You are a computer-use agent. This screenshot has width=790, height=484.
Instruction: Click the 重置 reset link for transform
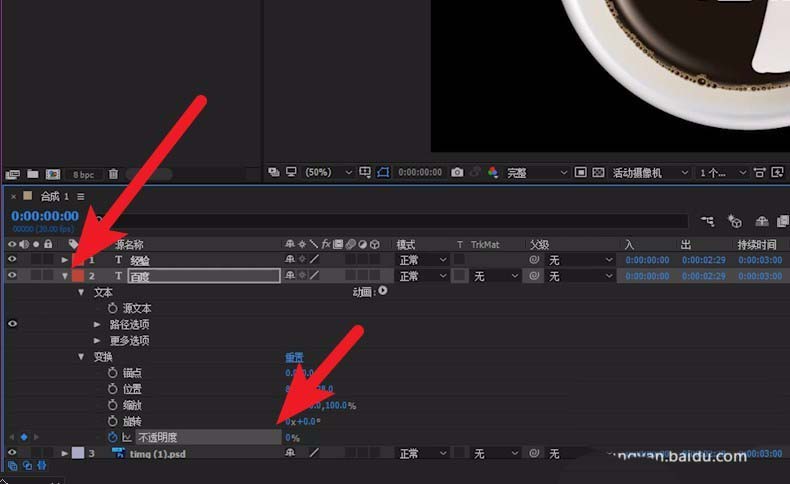coord(294,358)
